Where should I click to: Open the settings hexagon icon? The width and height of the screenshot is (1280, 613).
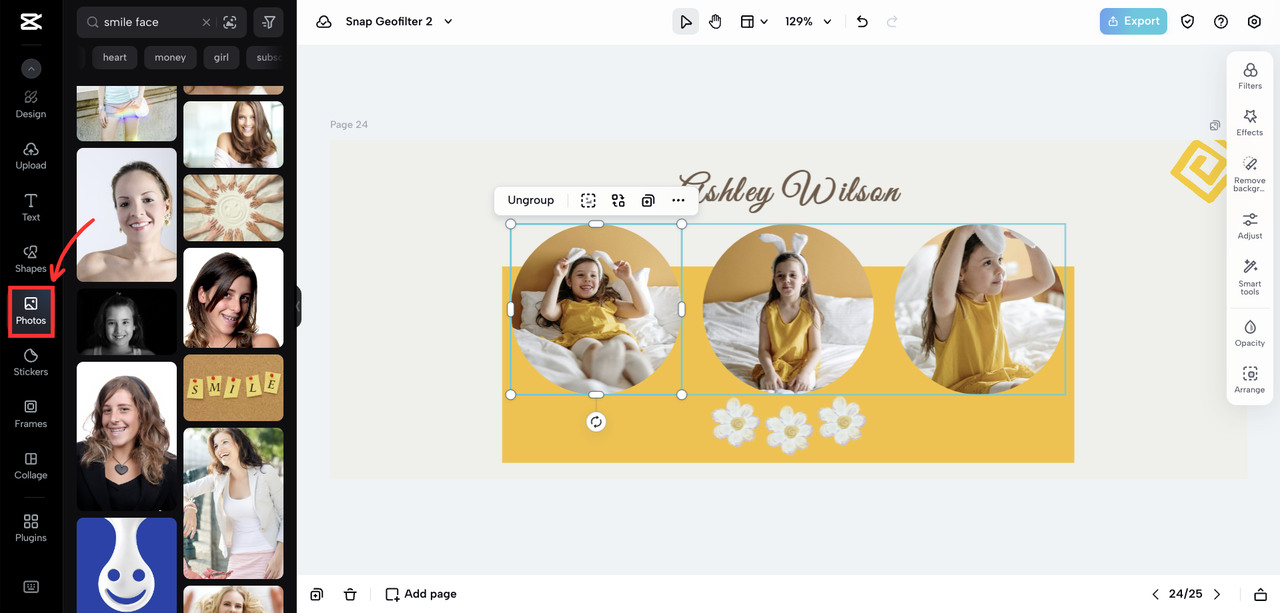(x=1254, y=21)
